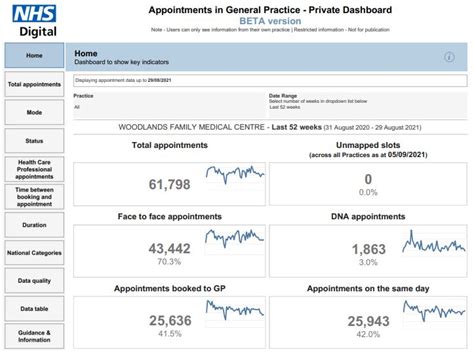
Task: Open the Mode section
Action: [x=34, y=112]
